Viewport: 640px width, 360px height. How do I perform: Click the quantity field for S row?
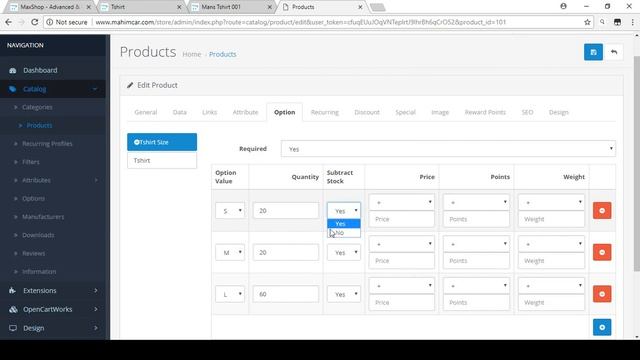click(x=286, y=211)
